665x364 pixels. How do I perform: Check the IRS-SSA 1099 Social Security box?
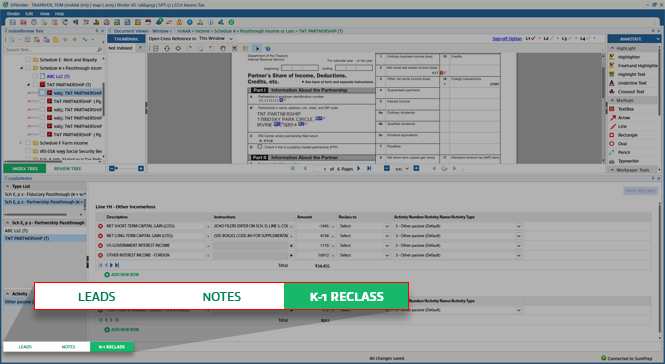pyautogui.click(x=28, y=151)
